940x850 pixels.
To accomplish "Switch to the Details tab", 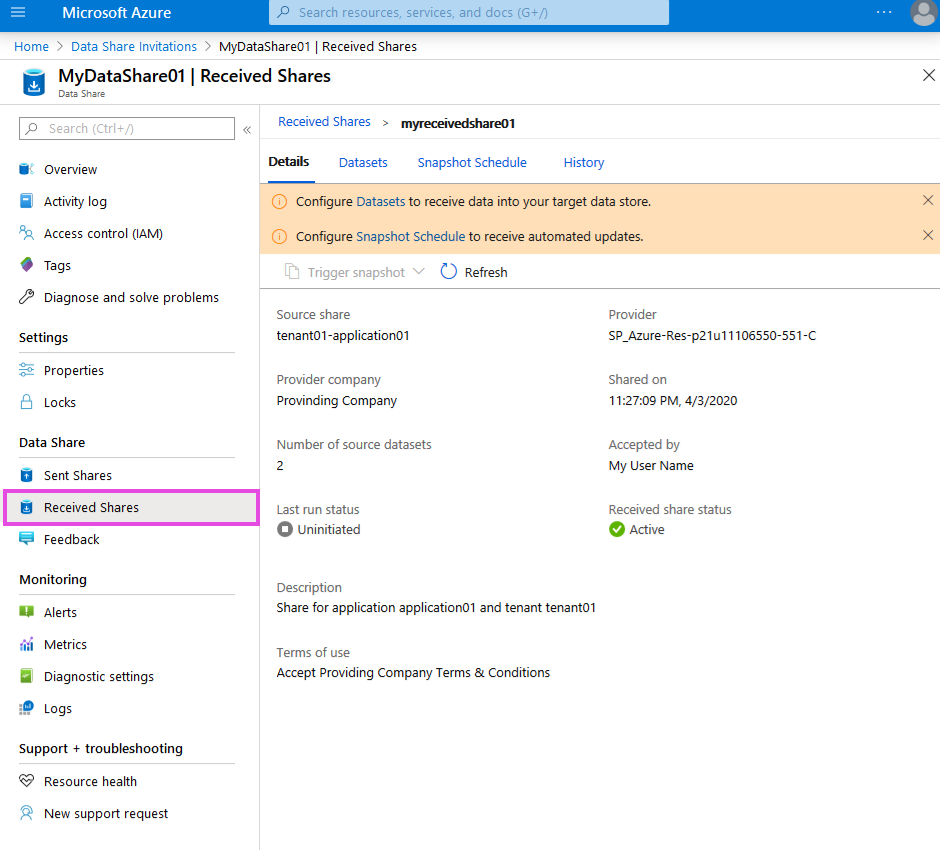I will tap(288, 162).
